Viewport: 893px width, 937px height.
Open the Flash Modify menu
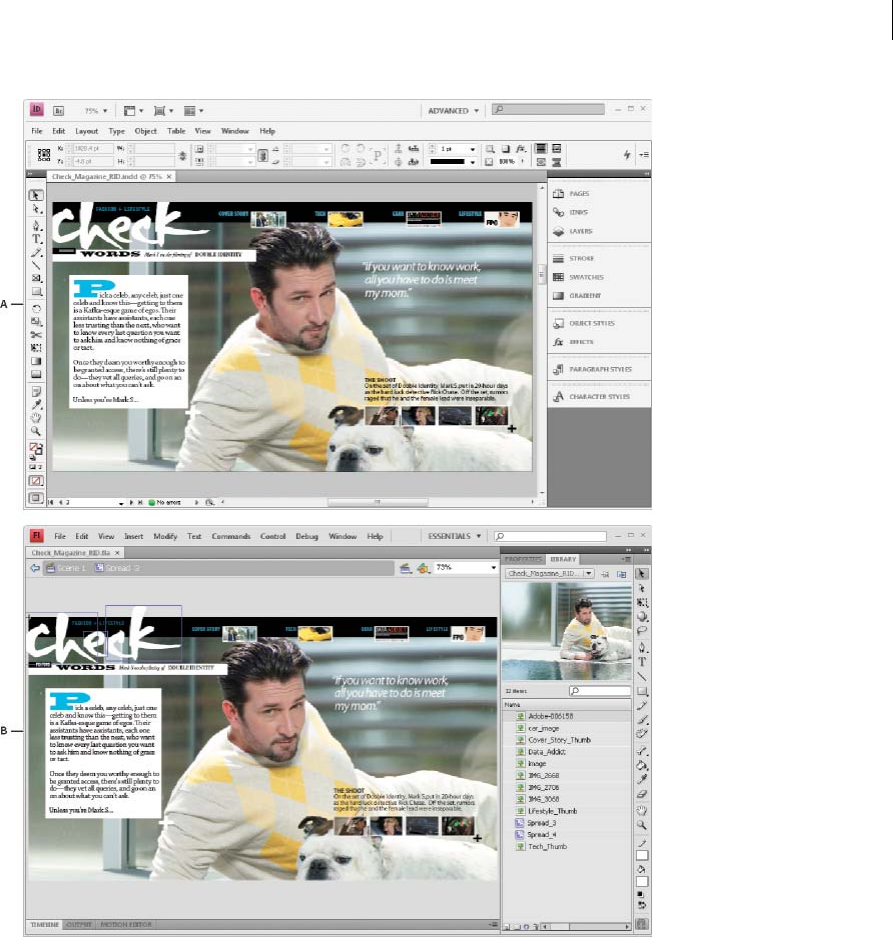pos(165,536)
